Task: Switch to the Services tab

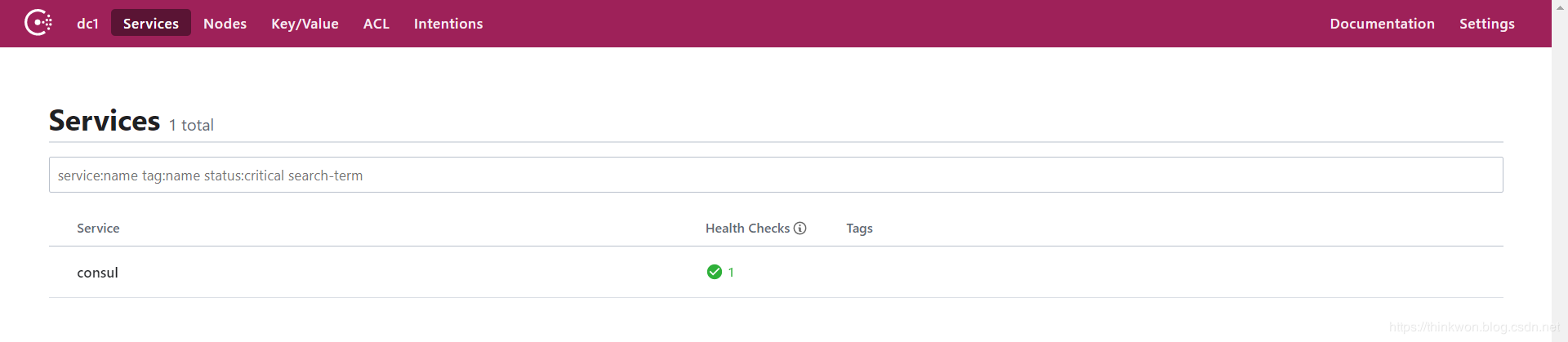Action: point(151,24)
